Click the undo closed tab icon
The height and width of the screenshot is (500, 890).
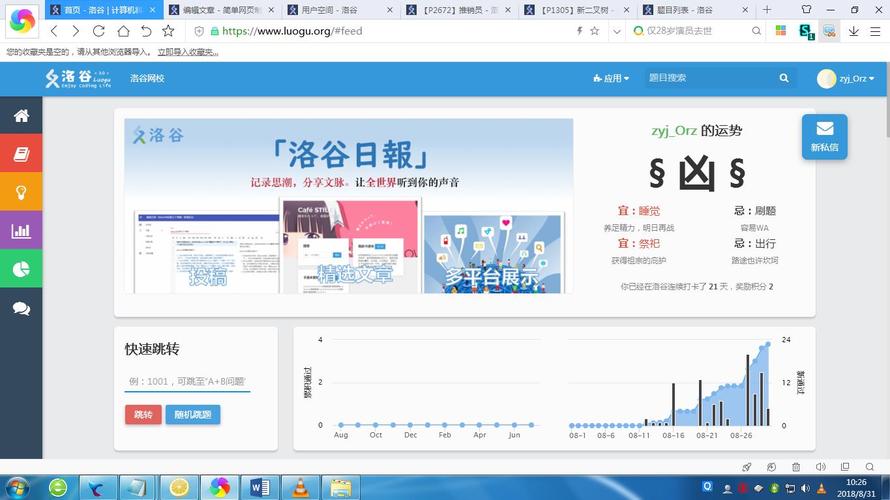coord(146,31)
